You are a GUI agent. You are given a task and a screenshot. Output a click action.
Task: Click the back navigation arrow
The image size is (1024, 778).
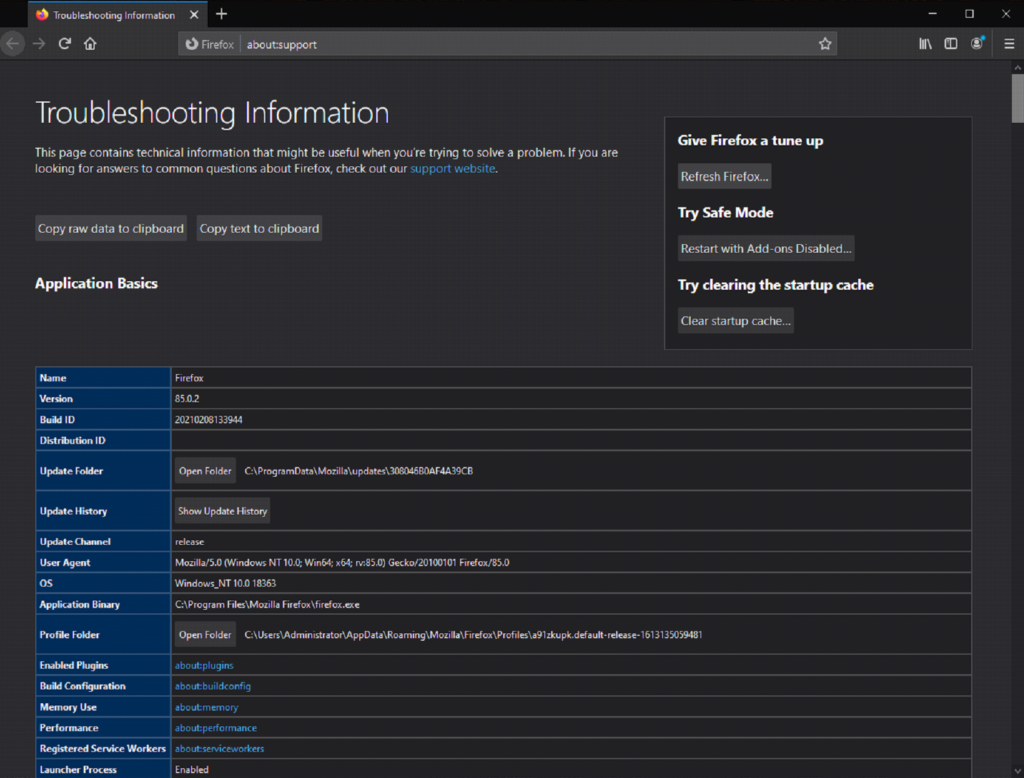[12, 44]
